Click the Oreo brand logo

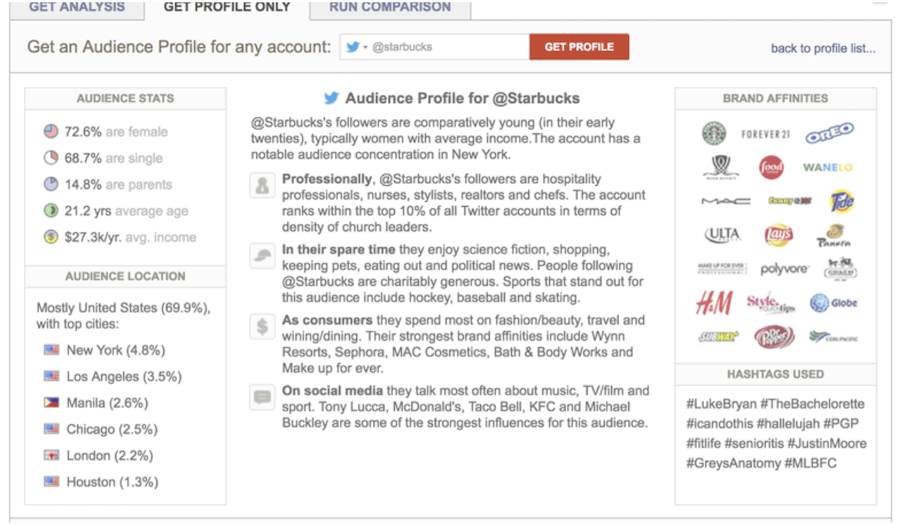829,134
